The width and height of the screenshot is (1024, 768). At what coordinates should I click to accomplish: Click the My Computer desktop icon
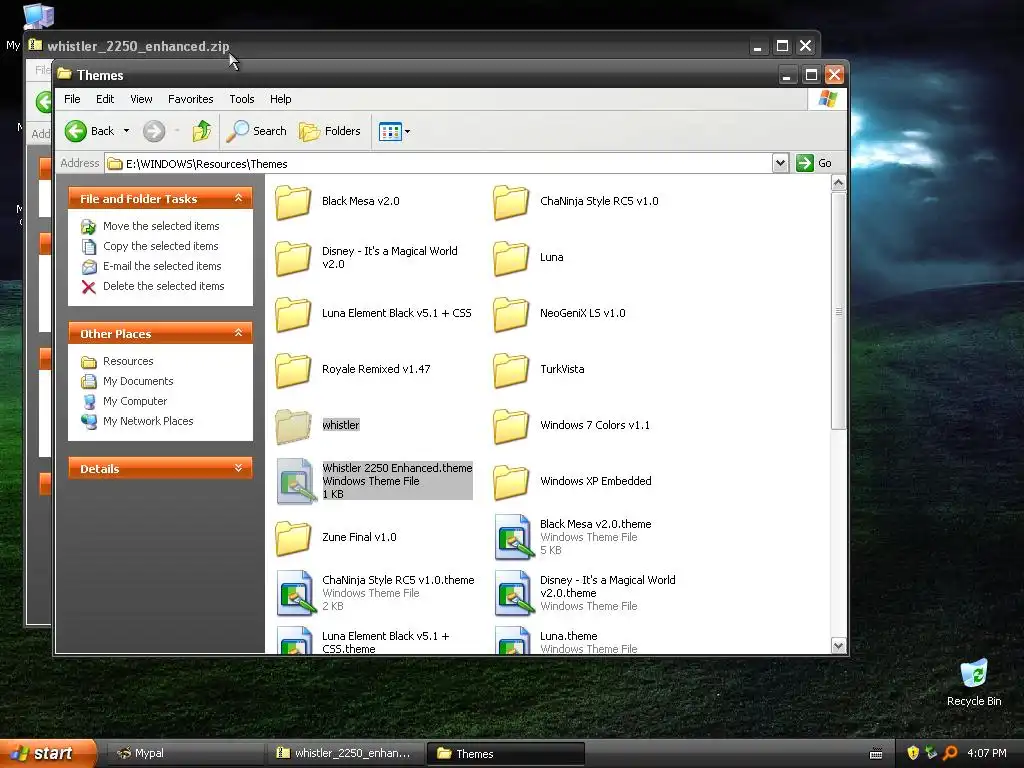[38, 16]
